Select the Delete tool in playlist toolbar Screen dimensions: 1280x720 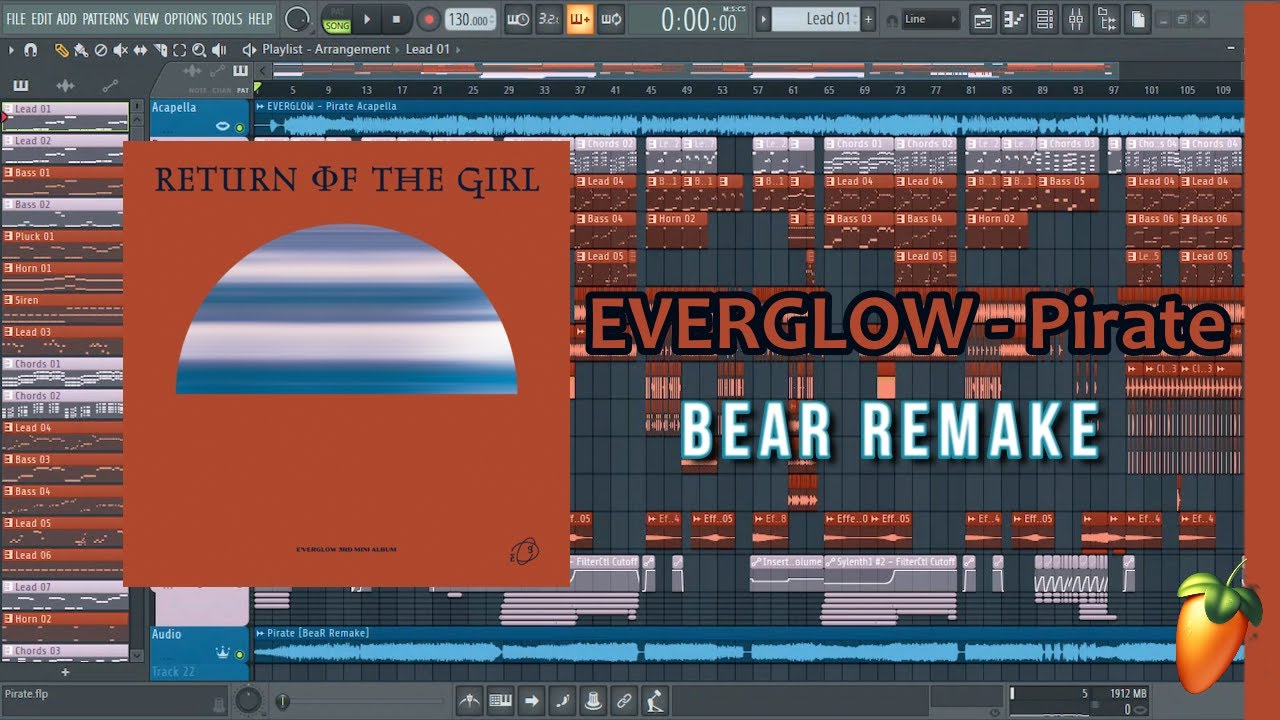(x=100, y=49)
